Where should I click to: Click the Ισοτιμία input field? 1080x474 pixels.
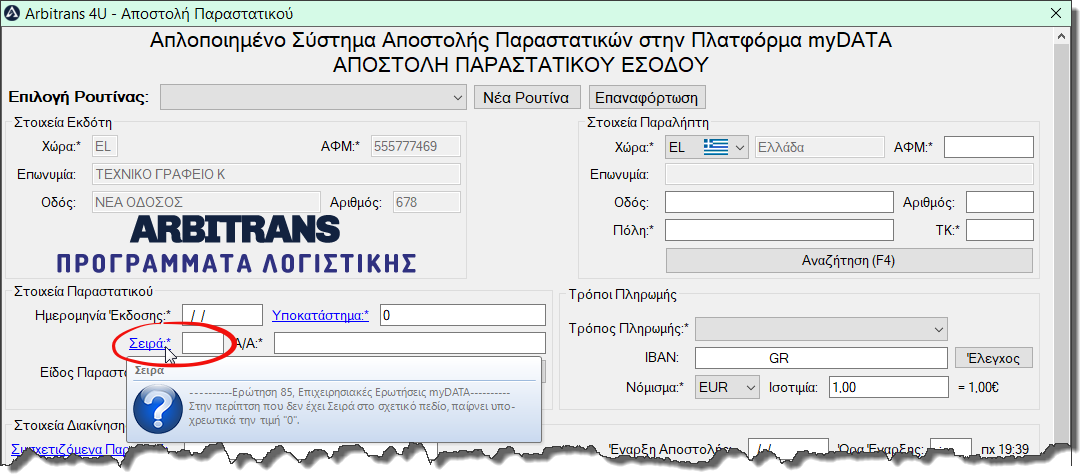point(889,387)
